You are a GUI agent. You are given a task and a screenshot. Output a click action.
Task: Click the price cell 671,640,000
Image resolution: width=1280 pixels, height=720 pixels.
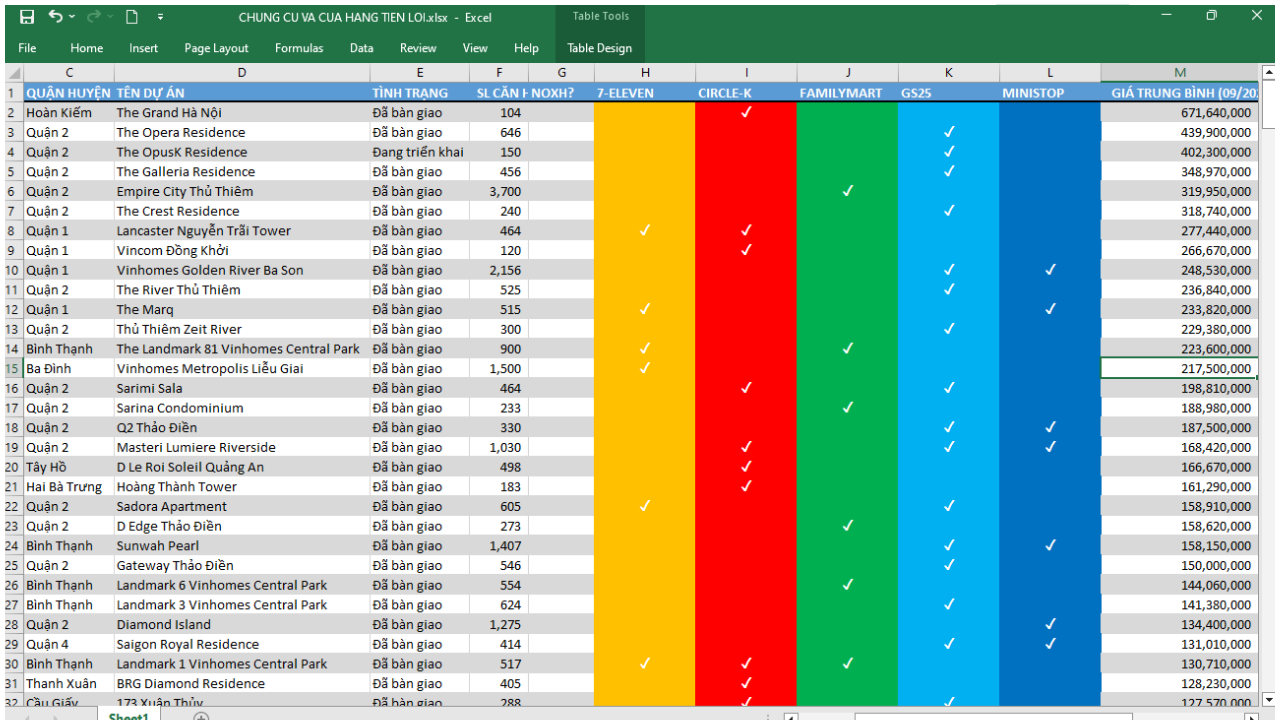click(x=1180, y=112)
